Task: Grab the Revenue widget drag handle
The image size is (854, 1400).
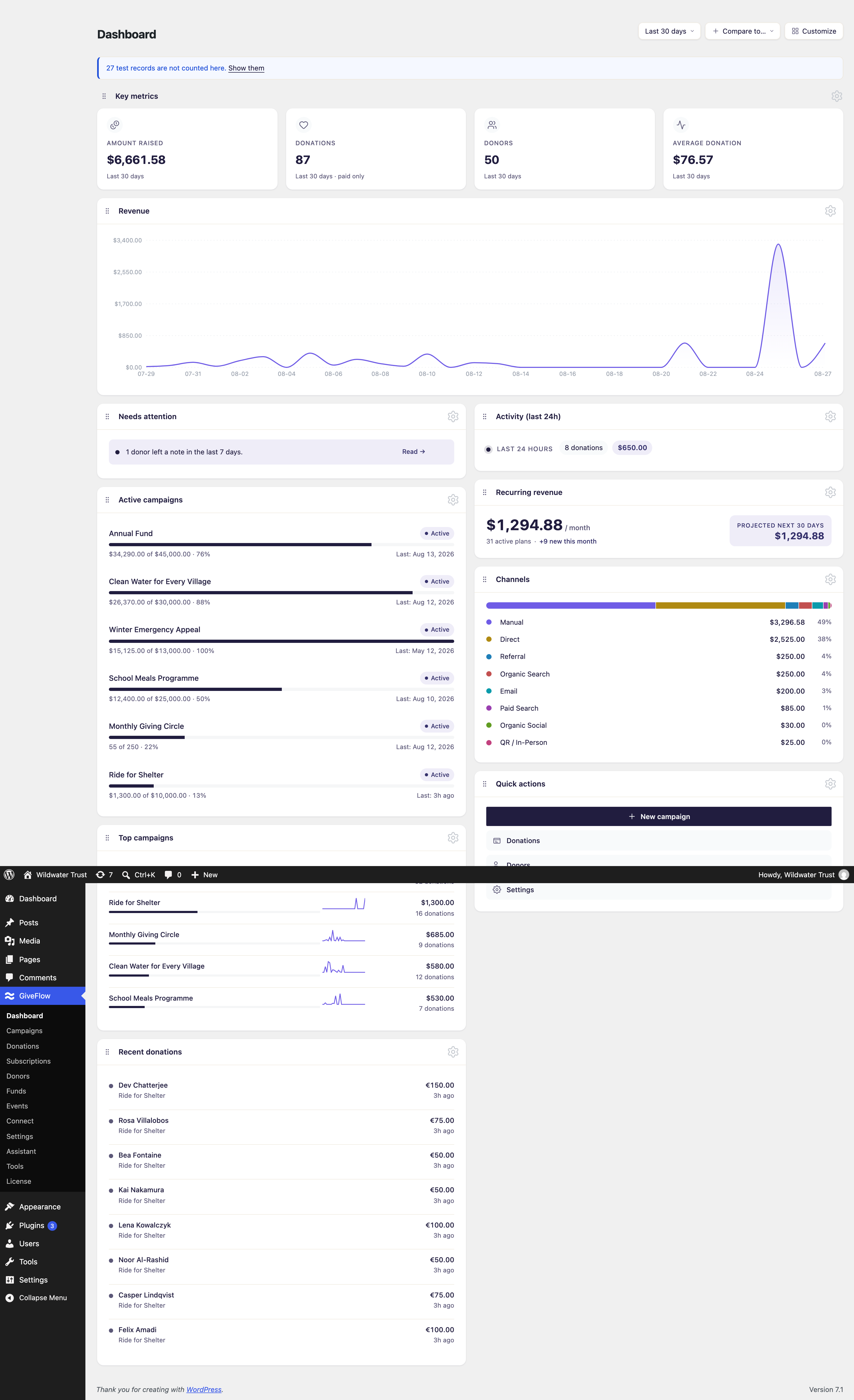Action: click(107, 211)
